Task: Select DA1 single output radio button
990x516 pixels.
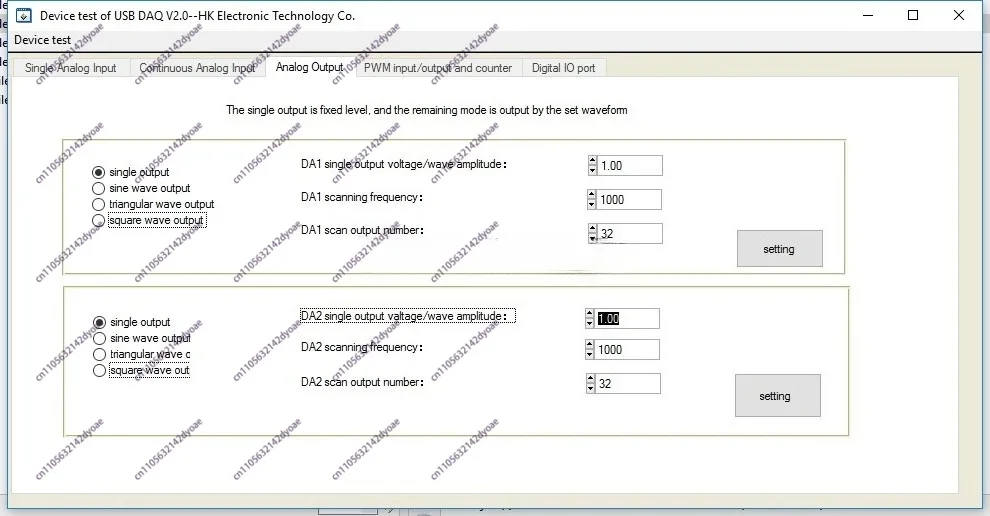Action: pos(98,172)
